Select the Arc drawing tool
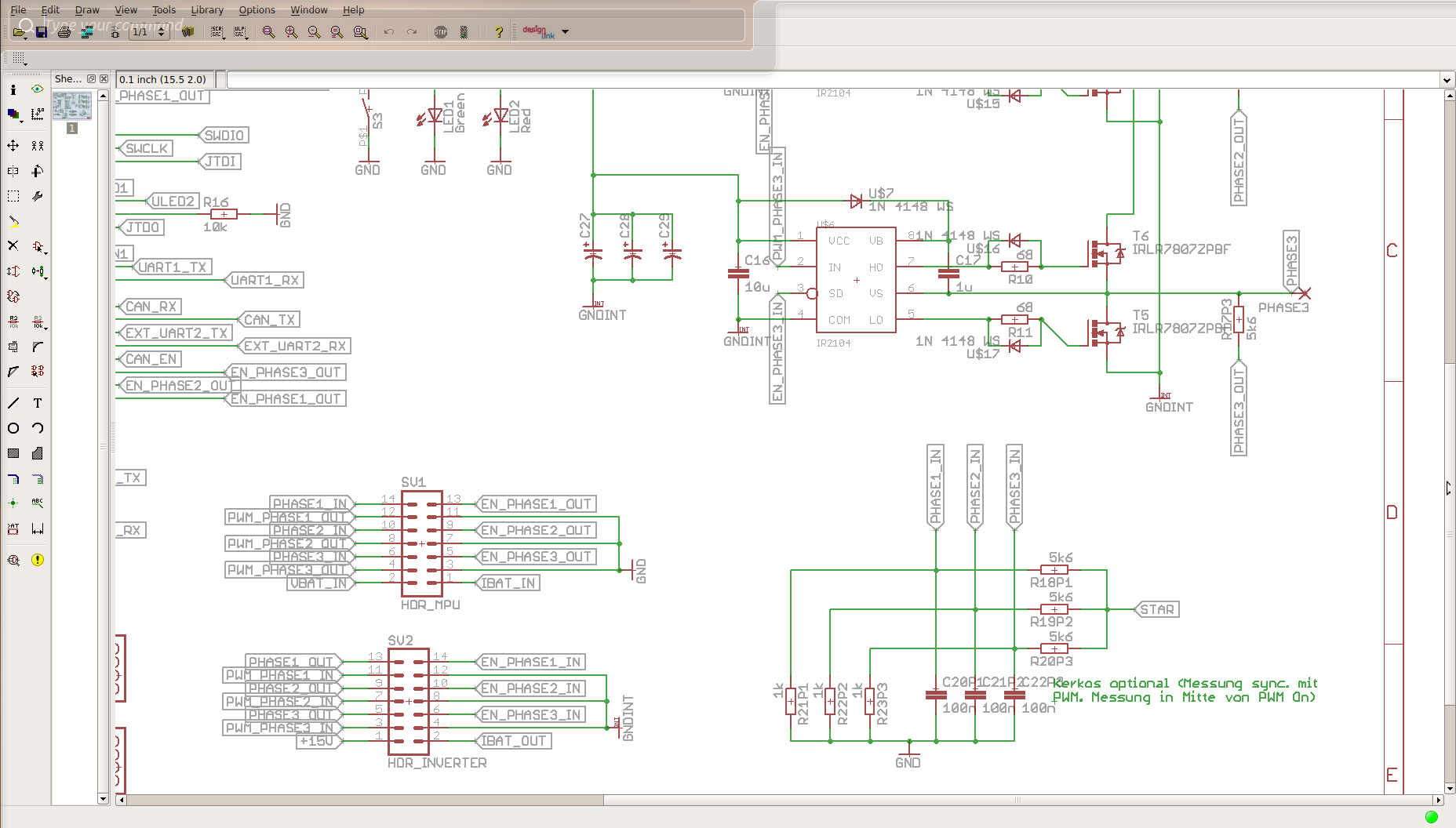 [x=37, y=428]
